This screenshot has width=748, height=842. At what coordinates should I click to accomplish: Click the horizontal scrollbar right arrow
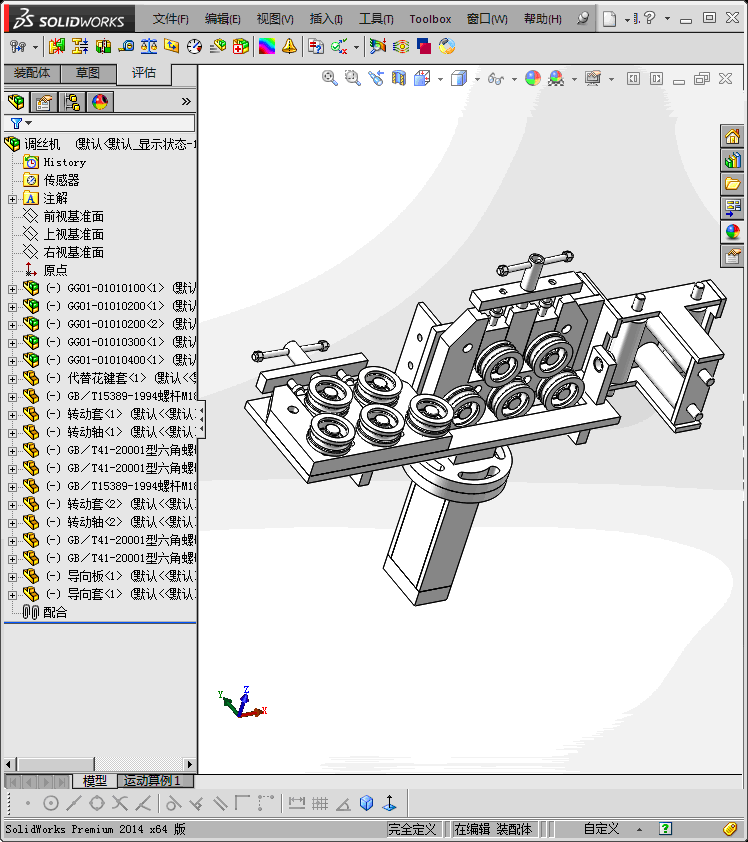tap(189, 764)
